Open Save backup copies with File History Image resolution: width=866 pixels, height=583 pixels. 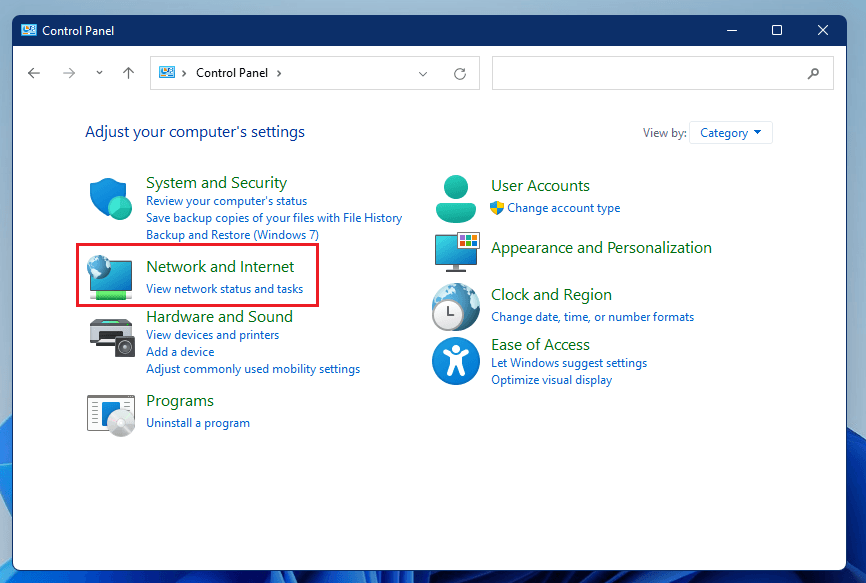274,218
